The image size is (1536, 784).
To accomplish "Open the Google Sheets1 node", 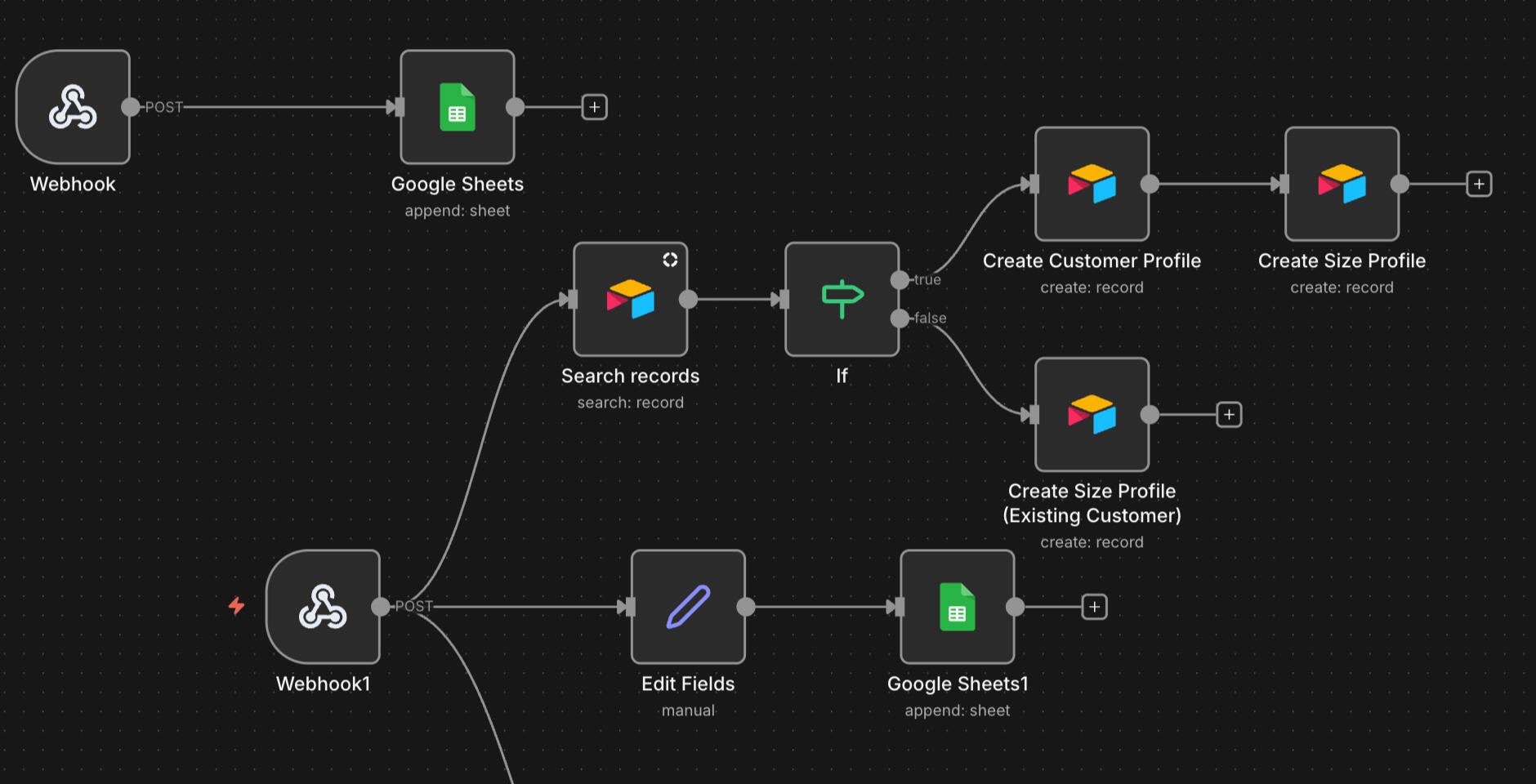I will coord(957,607).
